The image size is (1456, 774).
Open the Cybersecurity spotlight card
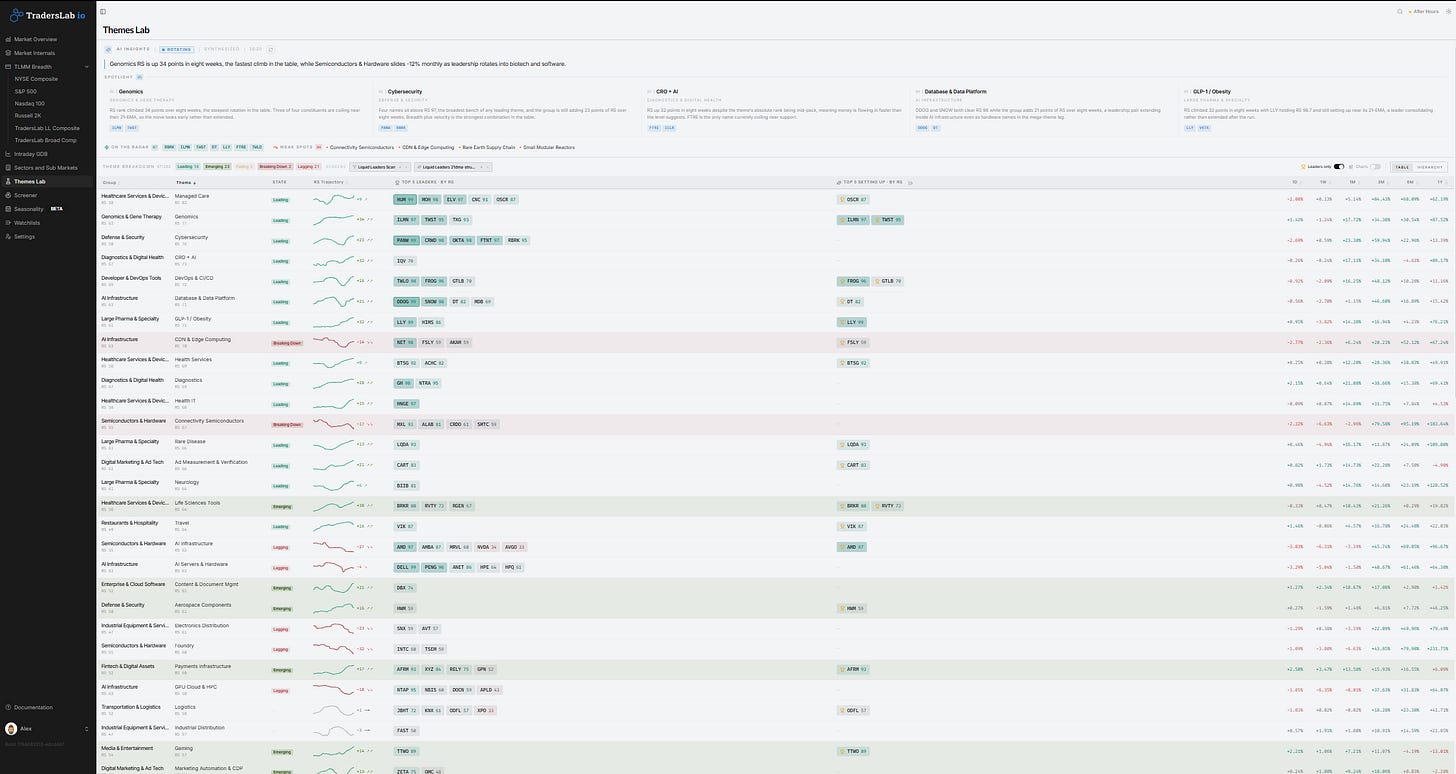click(507, 109)
